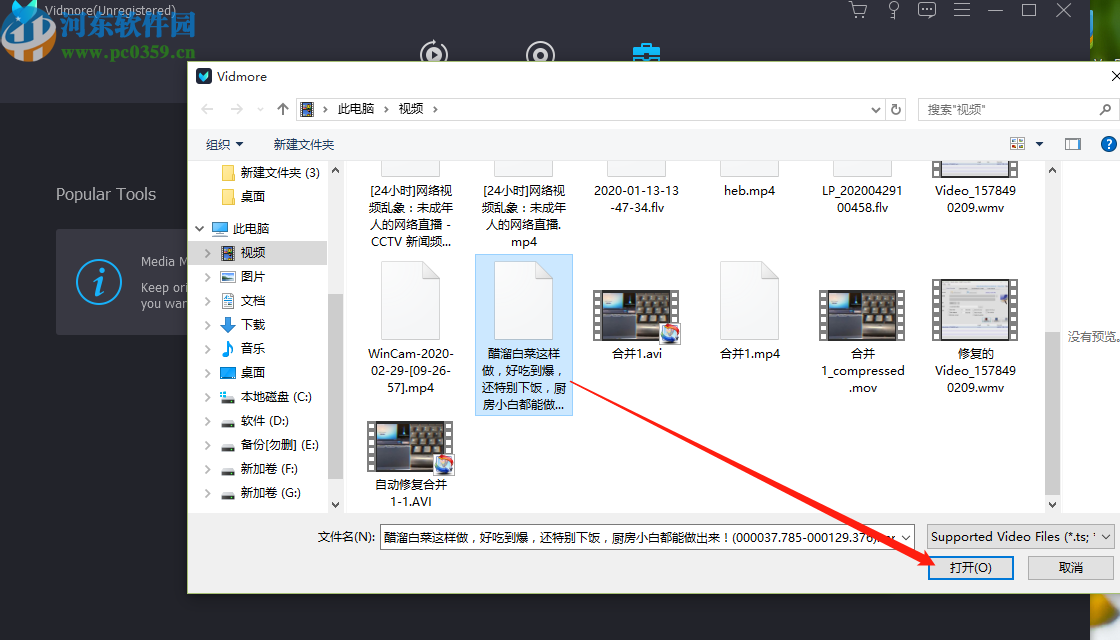Viewport: 1120px width, 640px height.
Task: Click 此电脑 in address breadcrumb
Action: (x=356, y=109)
